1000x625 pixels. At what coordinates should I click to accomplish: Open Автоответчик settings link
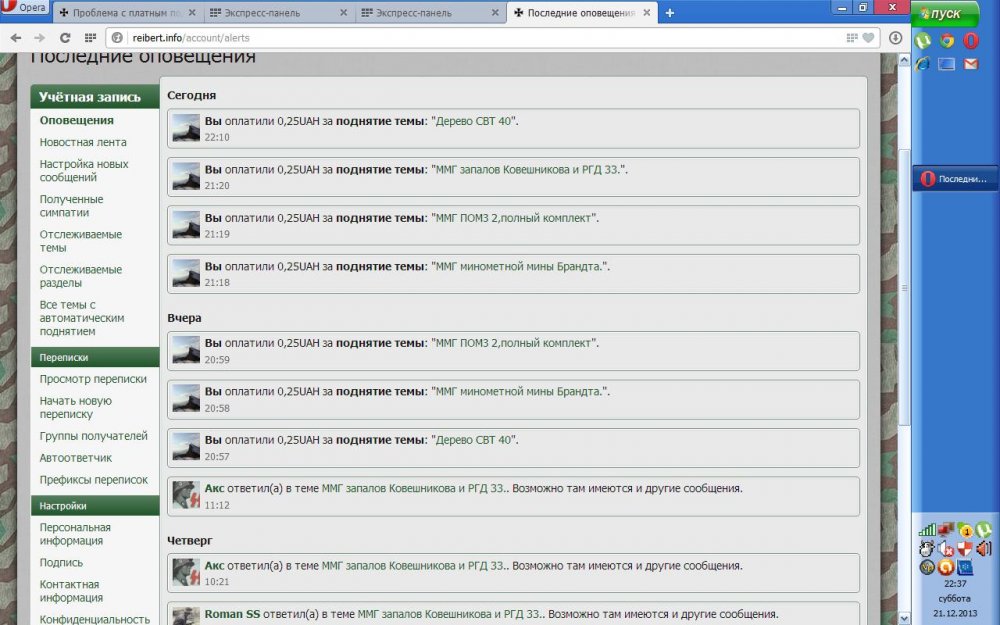(75, 458)
